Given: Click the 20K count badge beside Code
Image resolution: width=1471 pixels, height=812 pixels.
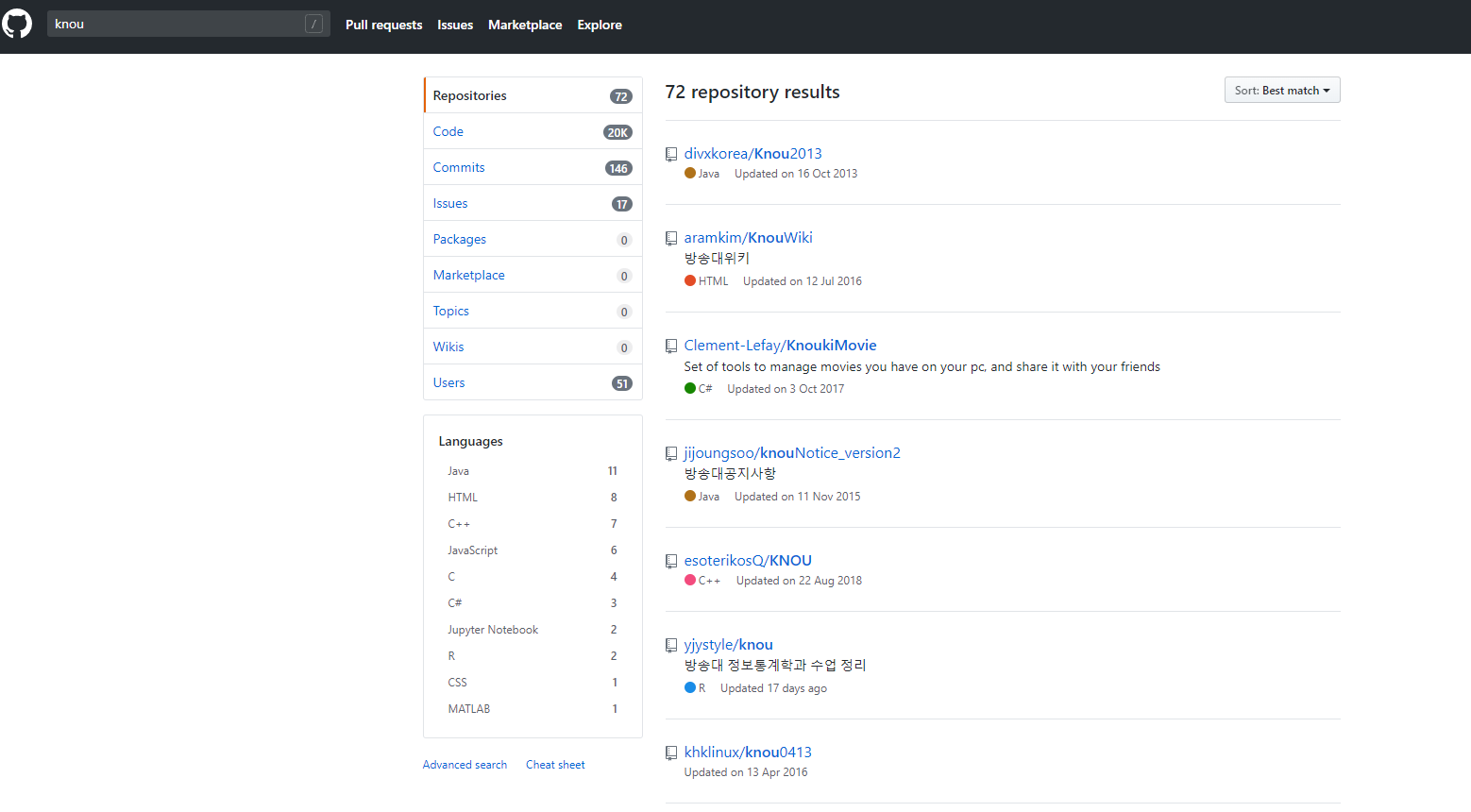Looking at the screenshot, I should (x=617, y=132).
